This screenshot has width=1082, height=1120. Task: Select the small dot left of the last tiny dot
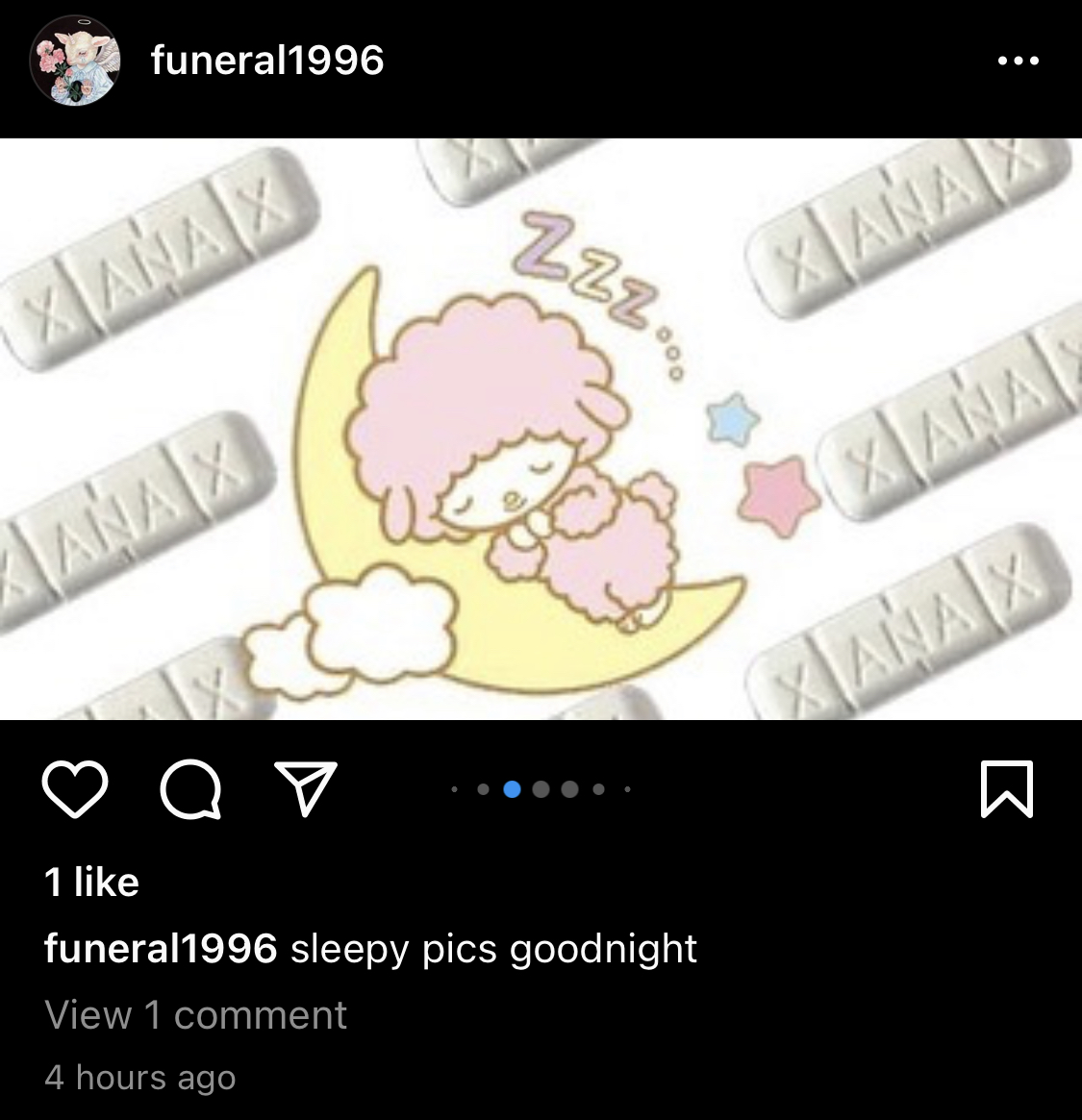599,789
